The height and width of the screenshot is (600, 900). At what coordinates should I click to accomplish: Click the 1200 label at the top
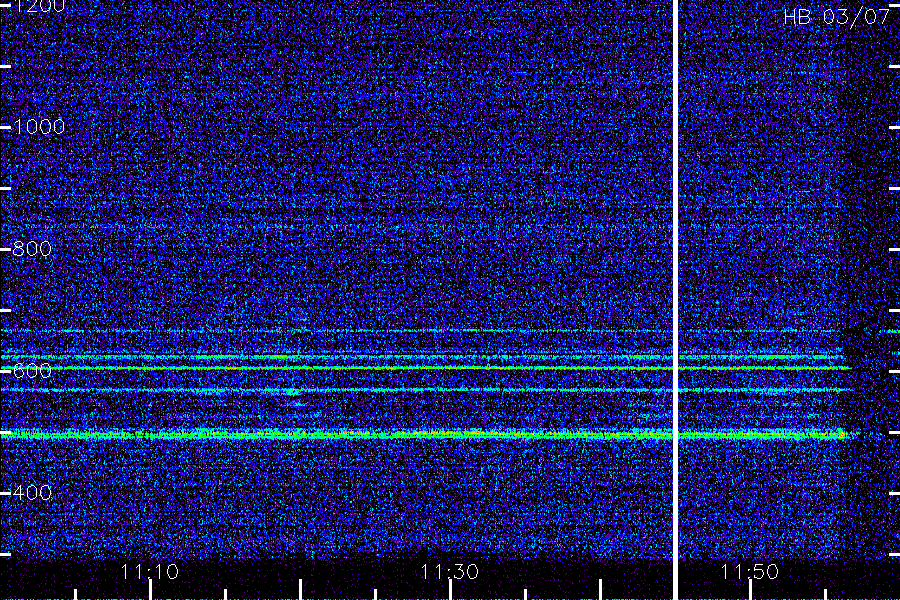[x=38, y=6]
